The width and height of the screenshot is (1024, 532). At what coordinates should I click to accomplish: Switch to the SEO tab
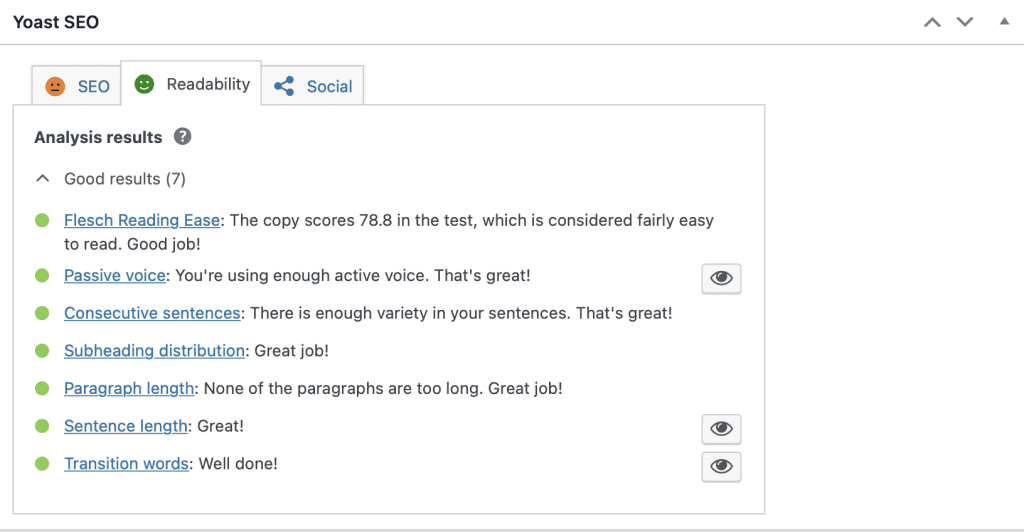click(x=76, y=86)
